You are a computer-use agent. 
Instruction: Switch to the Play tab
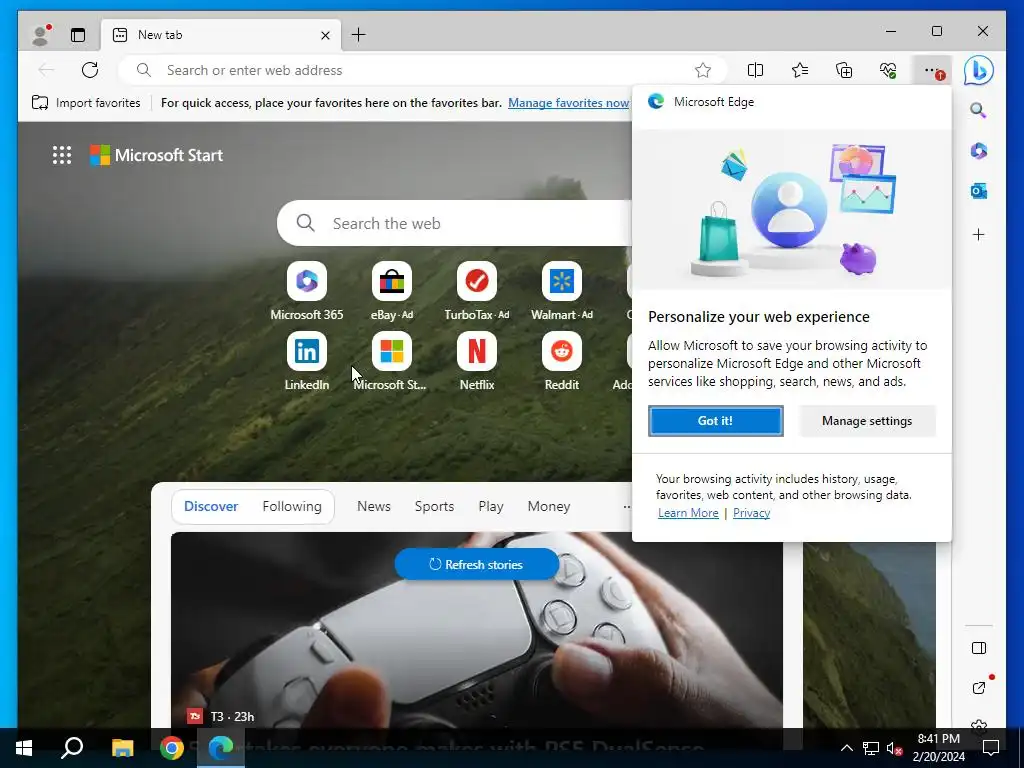click(x=490, y=506)
